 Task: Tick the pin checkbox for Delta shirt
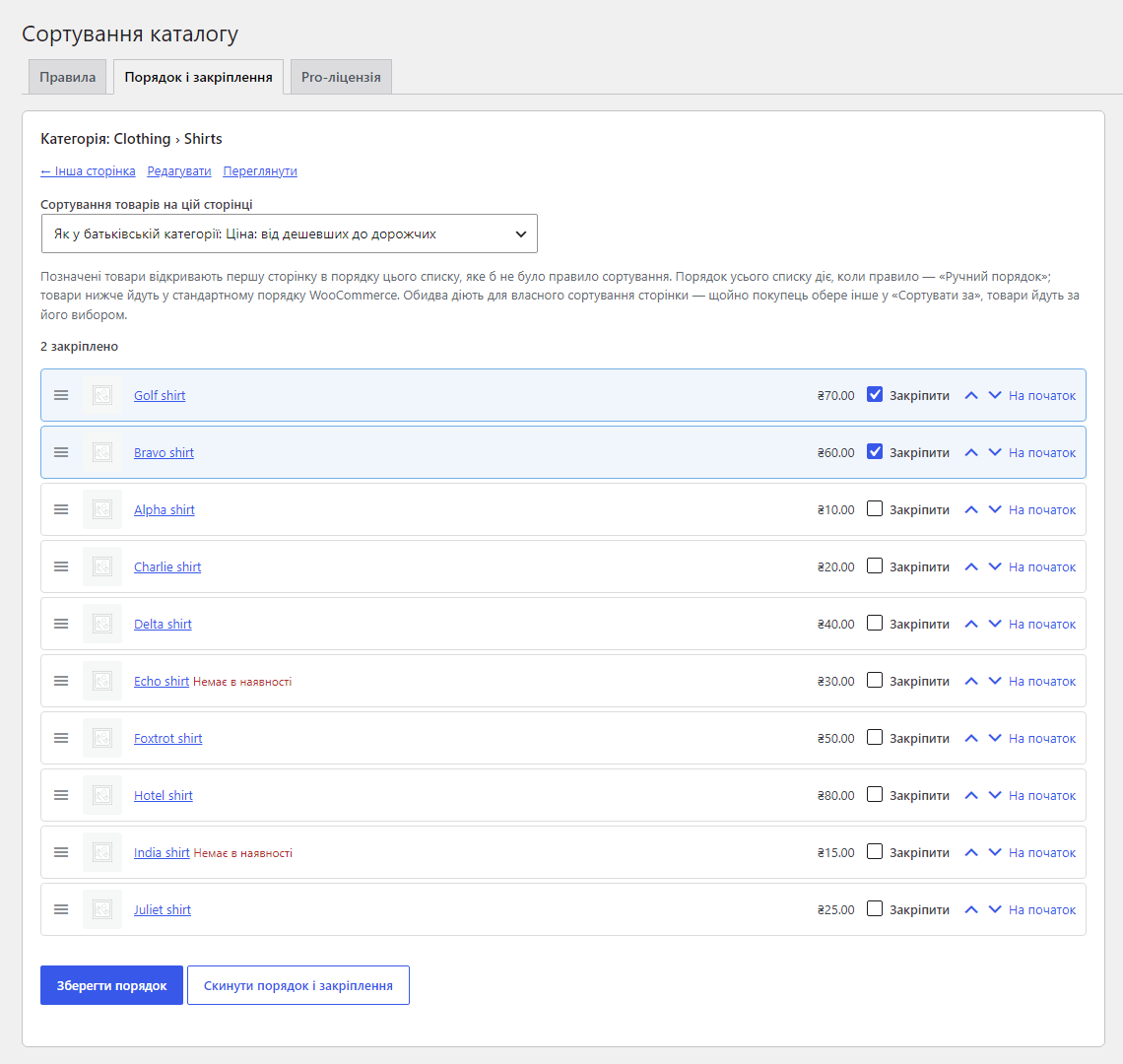(875, 624)
